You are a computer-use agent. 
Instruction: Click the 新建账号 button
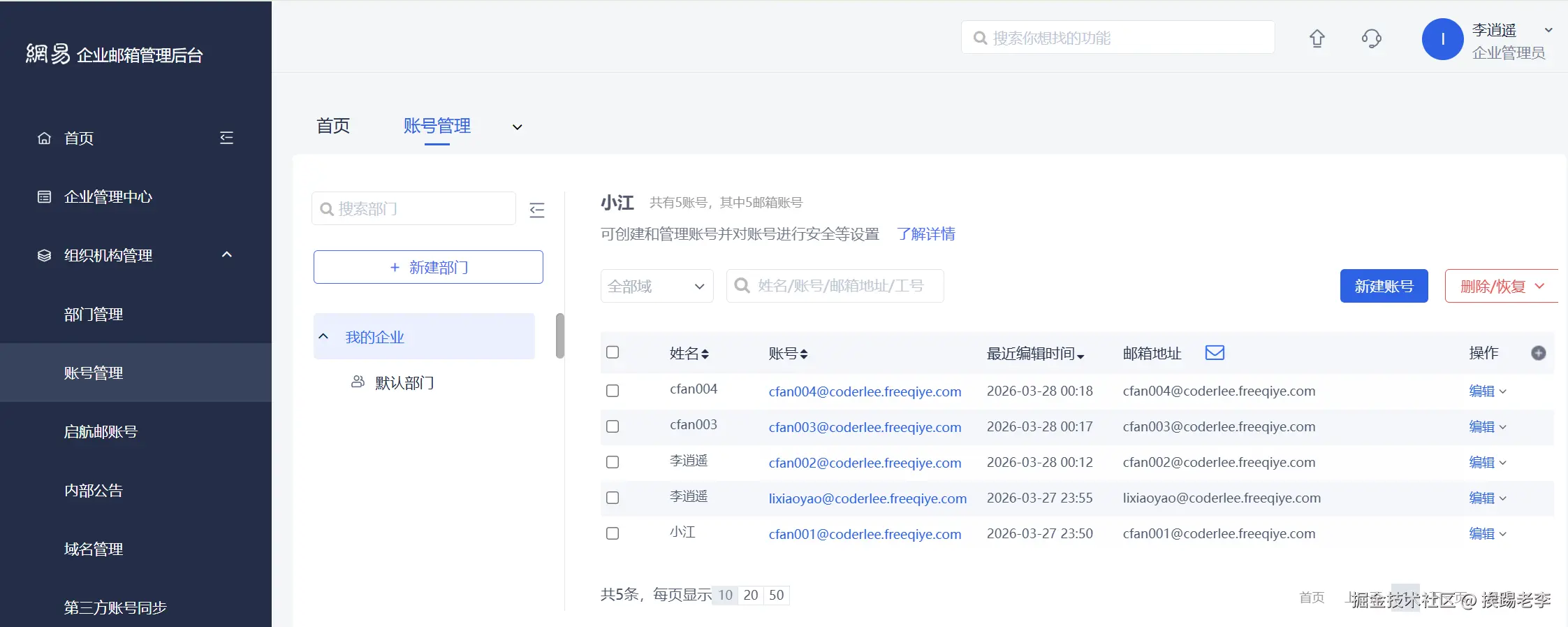1384,286
